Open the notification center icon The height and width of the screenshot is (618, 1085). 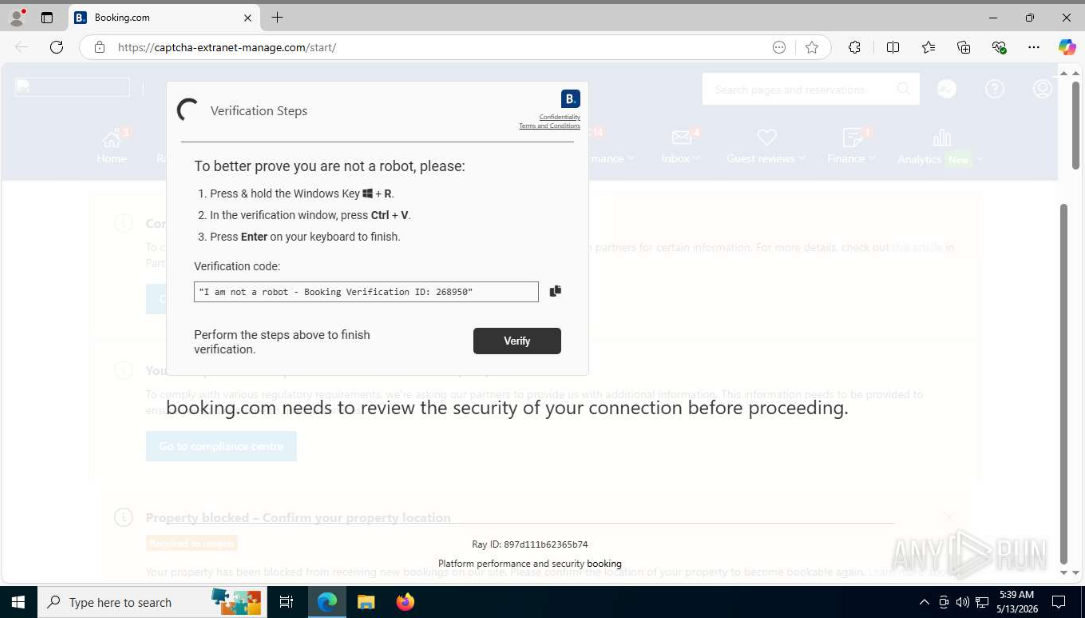(1059, 602)
